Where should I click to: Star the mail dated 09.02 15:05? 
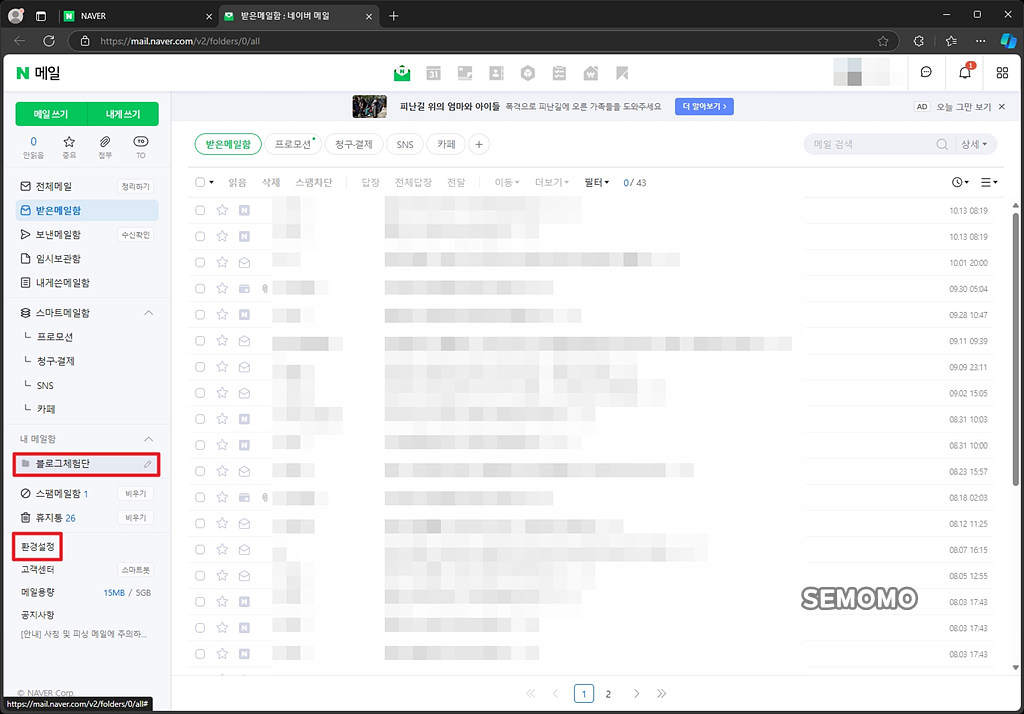(222, 393)
